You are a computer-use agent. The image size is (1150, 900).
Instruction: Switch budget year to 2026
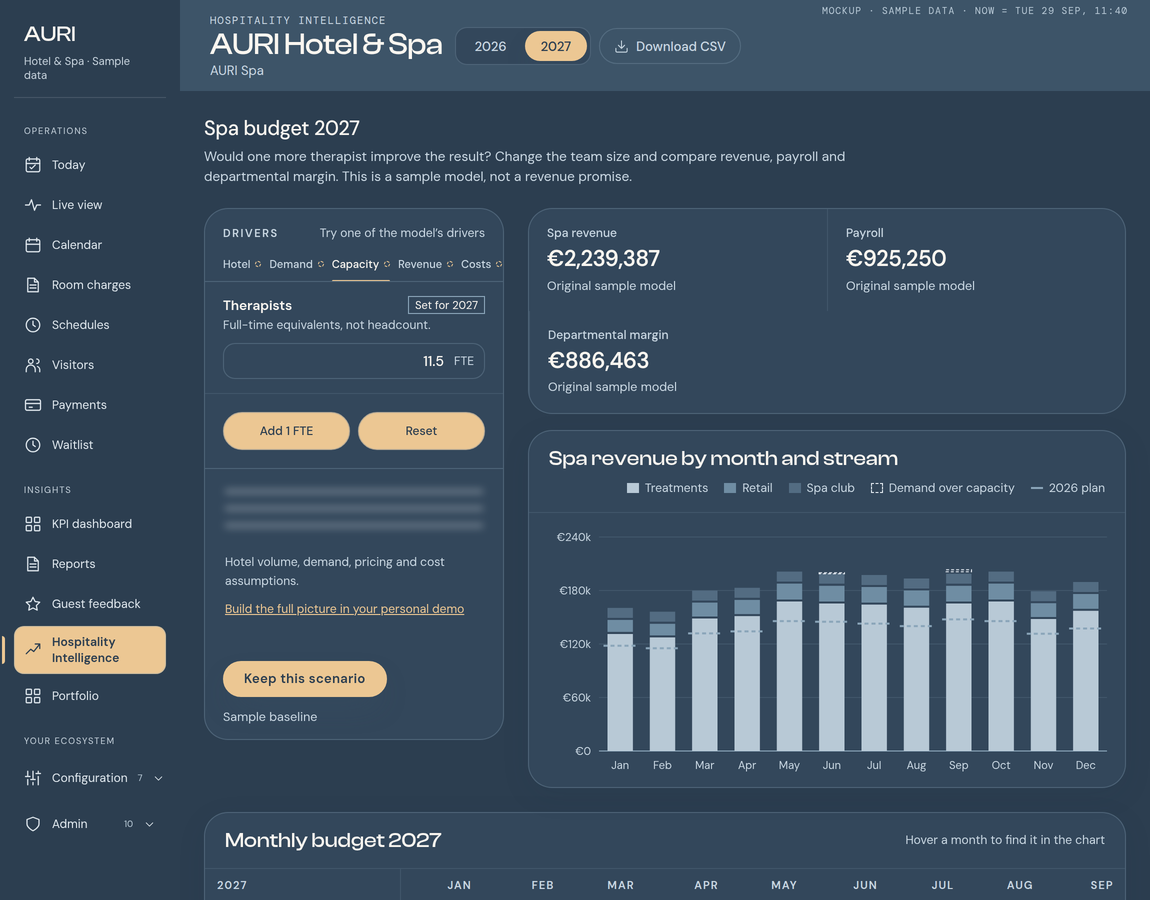point(490,46)
